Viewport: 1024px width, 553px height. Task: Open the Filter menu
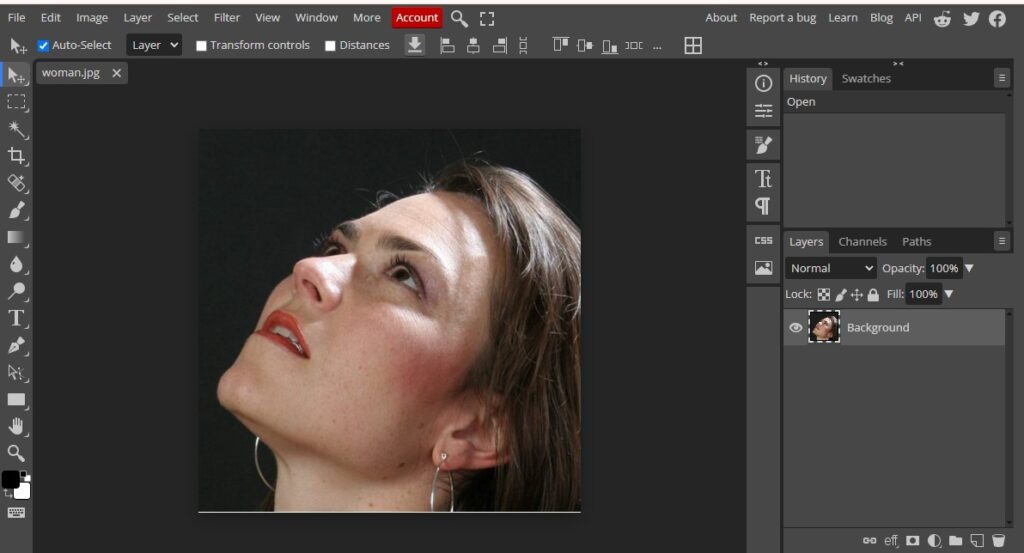pyautogui.click(x=227, y=18)
